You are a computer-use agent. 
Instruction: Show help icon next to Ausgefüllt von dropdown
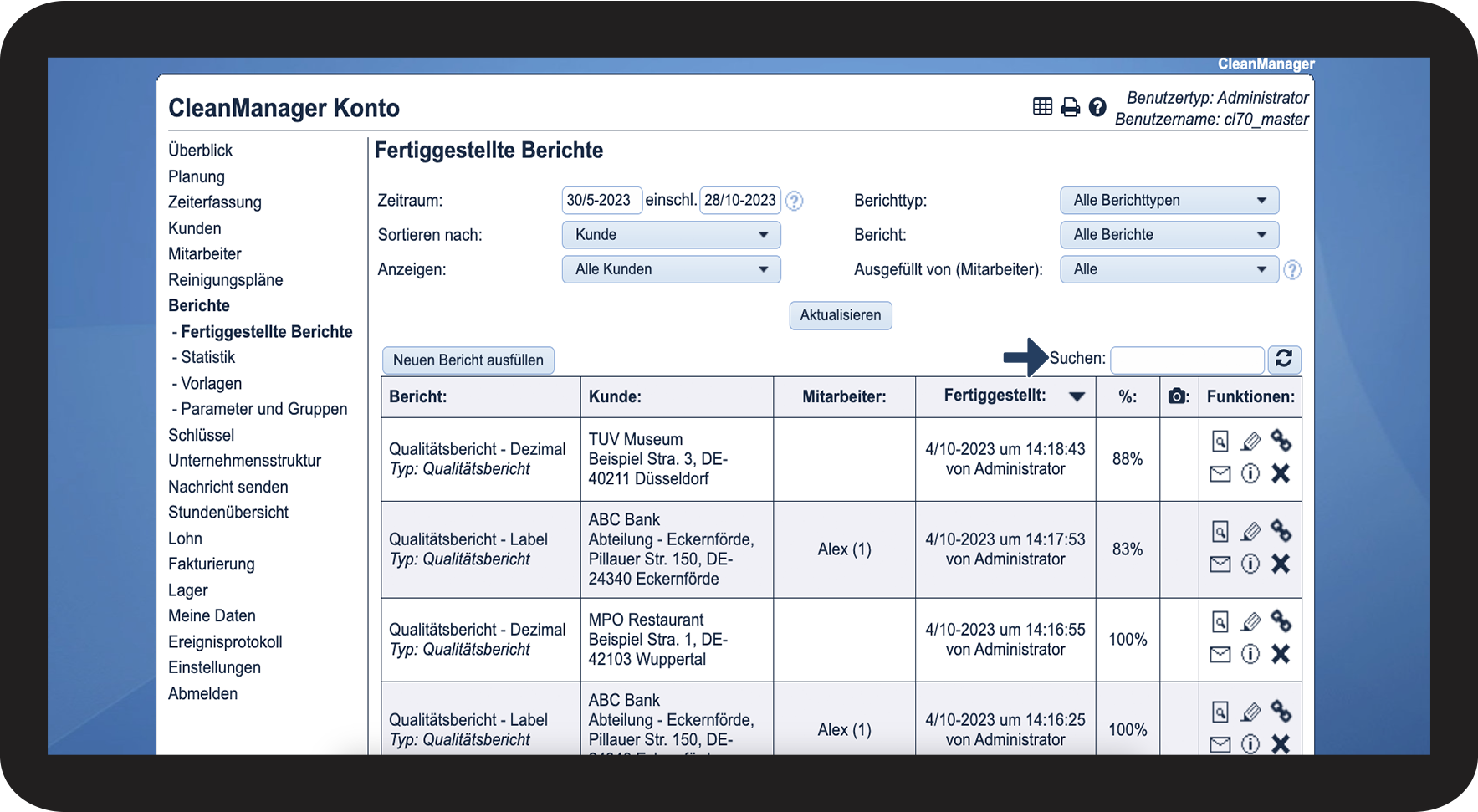(x=1292, y=270)
